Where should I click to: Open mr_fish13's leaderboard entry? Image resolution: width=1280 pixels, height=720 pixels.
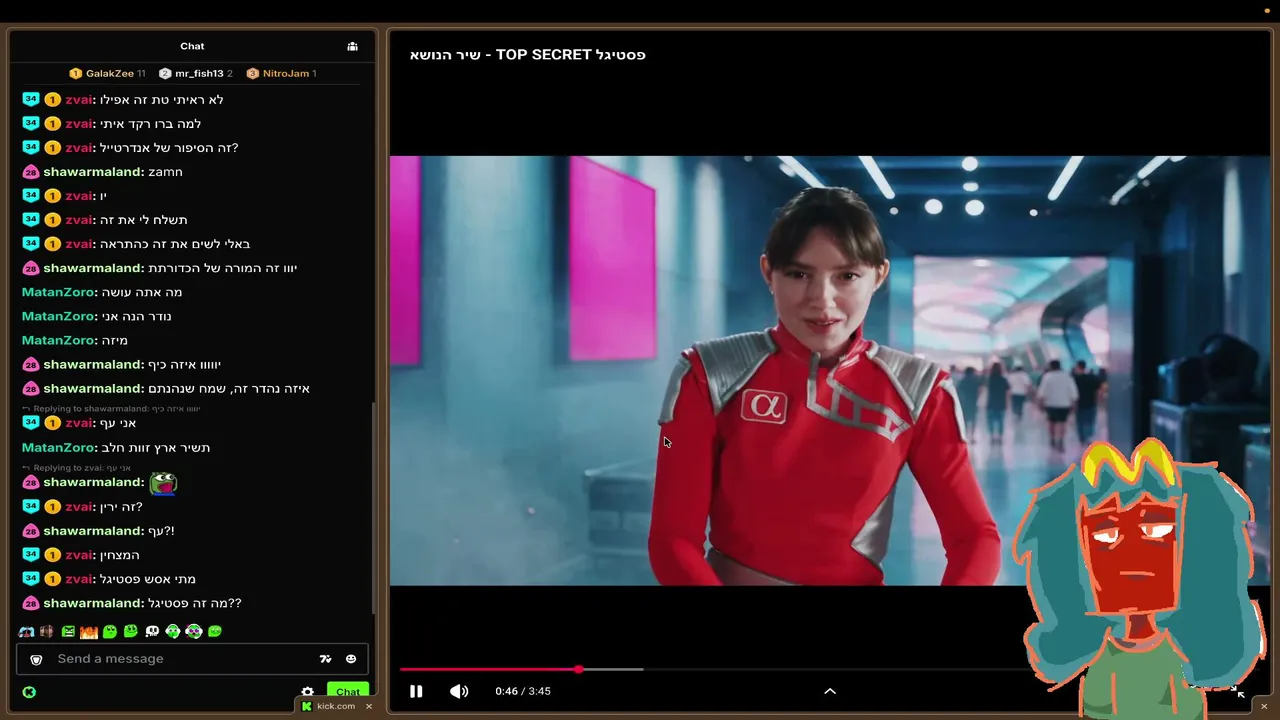point(196,73)
